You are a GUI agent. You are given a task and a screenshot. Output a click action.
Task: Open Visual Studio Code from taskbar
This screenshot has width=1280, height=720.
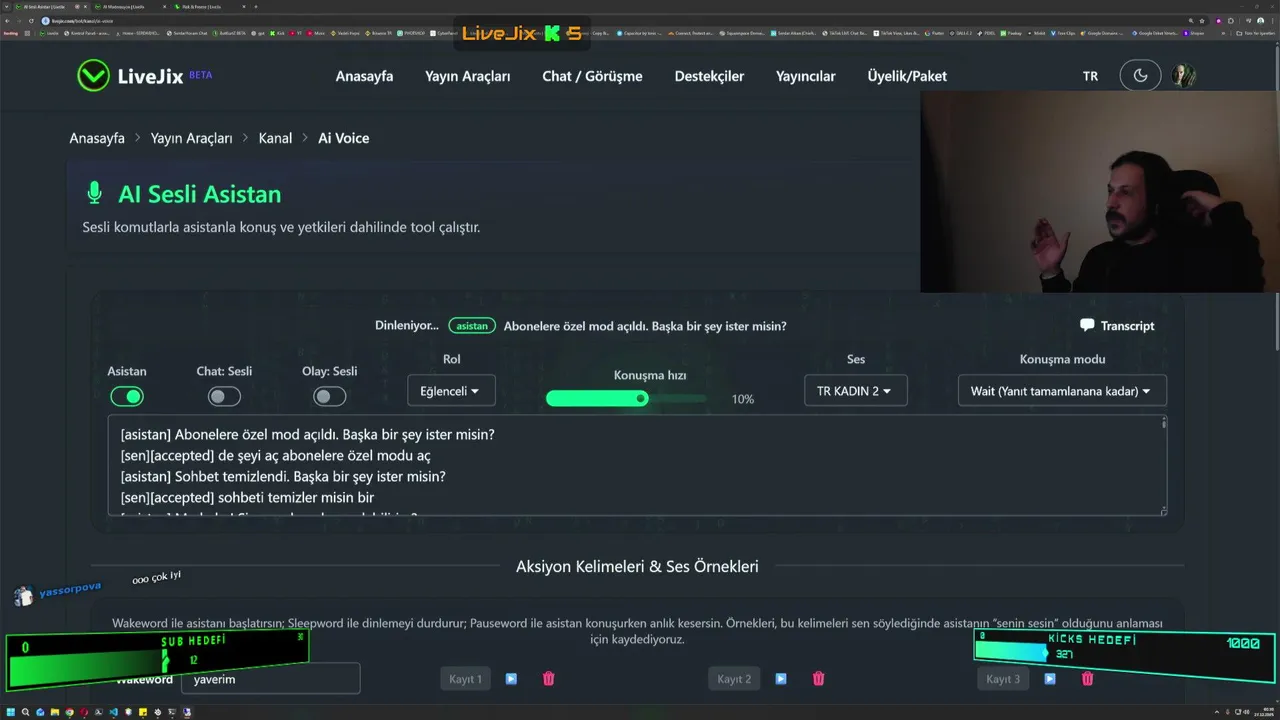pyautogui.click(x=114, y=712)
